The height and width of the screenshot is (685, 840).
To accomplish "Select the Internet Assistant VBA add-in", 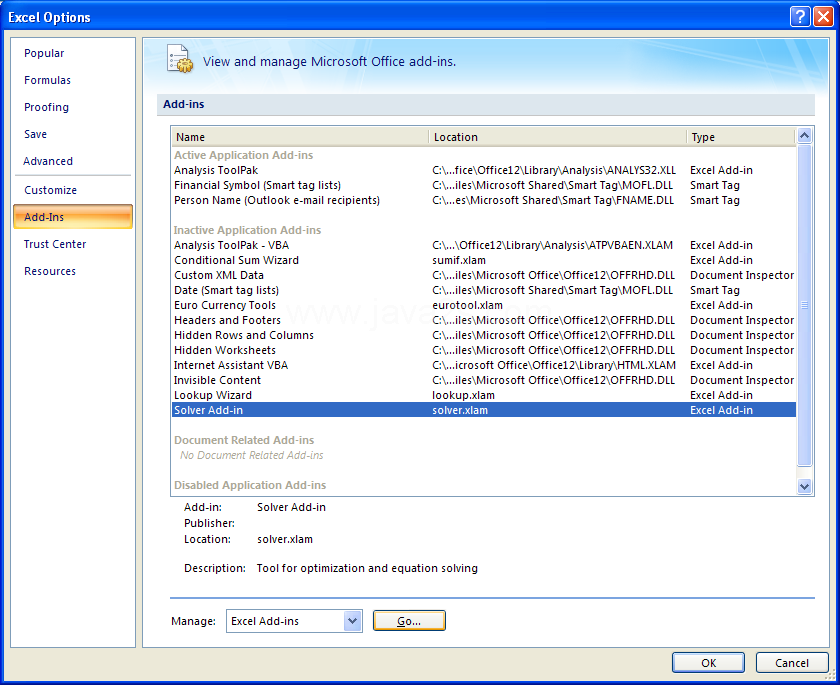I will click(484, 365).
